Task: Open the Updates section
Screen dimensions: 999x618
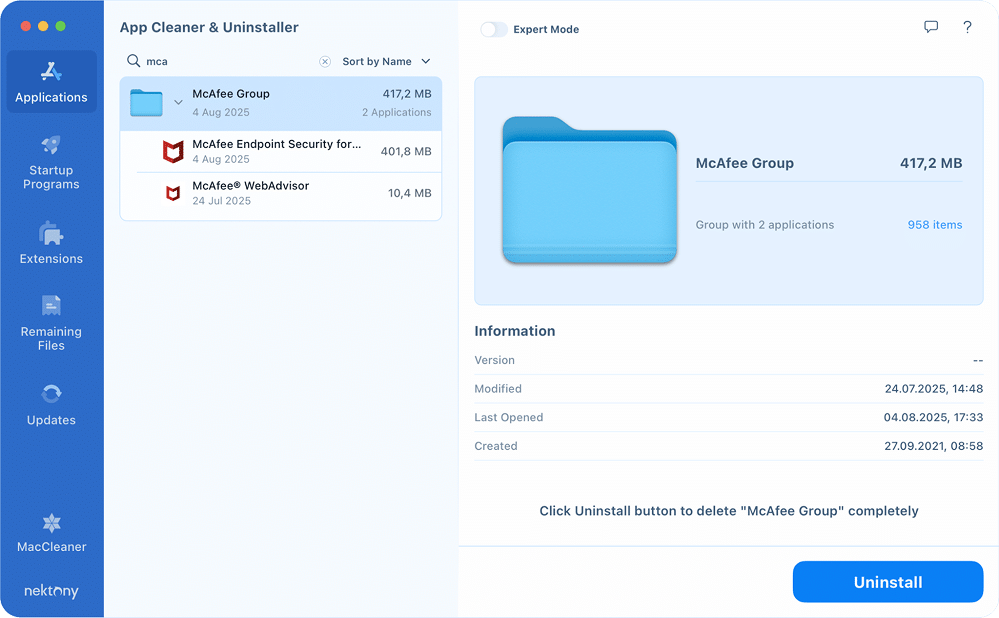Action: click(51, 405)
